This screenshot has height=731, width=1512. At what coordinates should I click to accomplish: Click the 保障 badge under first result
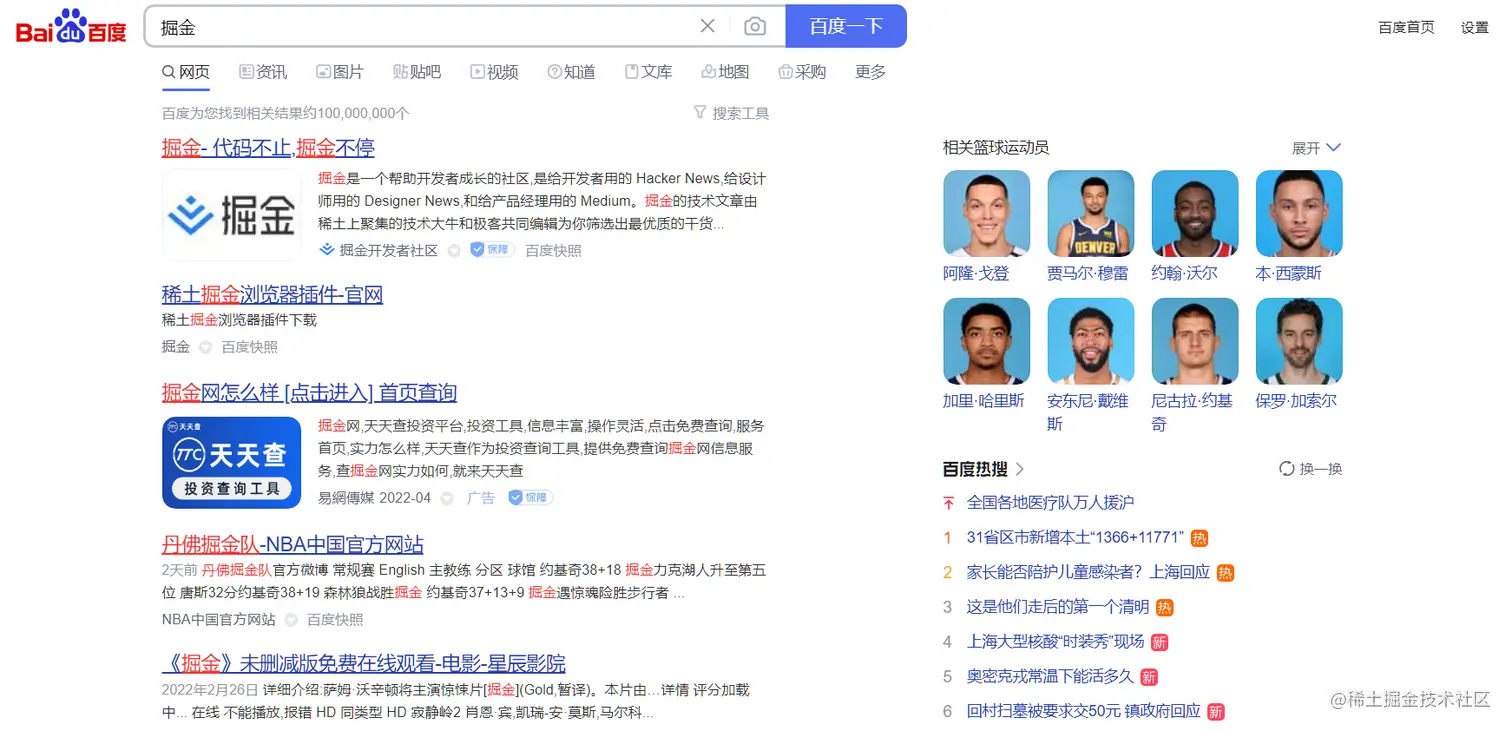[492, 250]
